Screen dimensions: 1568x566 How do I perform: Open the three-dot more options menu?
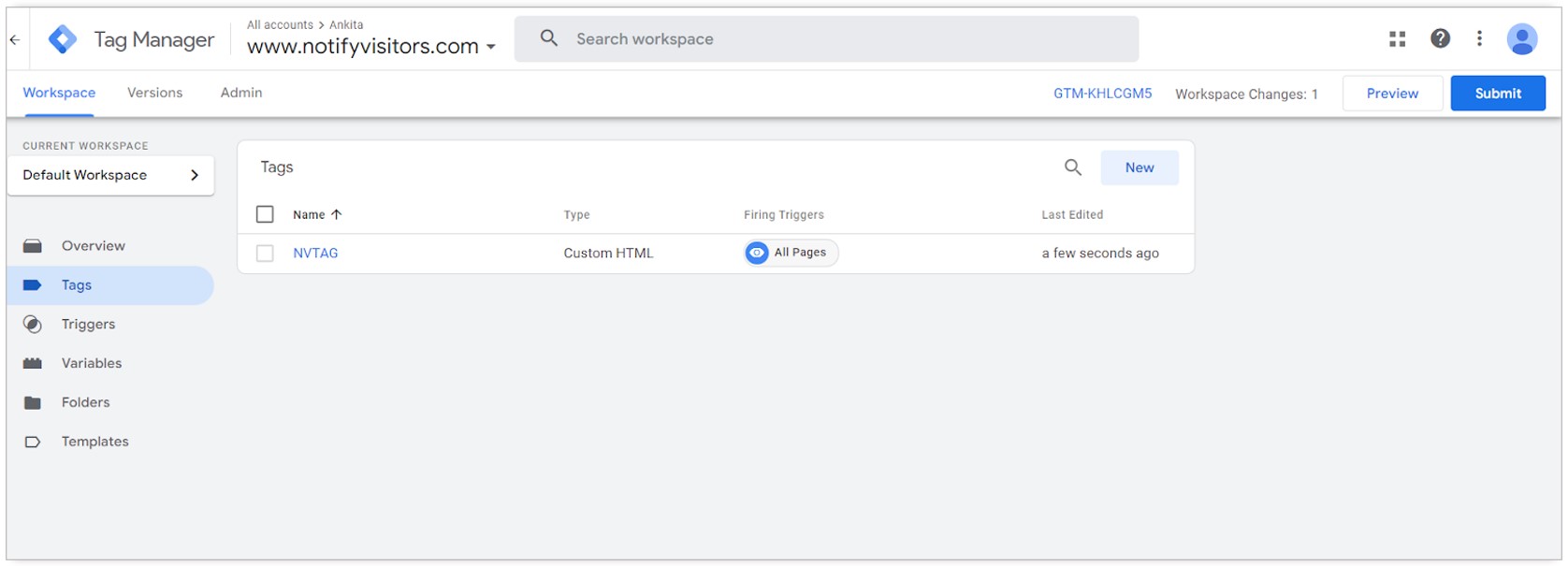tap(1479, 38)
